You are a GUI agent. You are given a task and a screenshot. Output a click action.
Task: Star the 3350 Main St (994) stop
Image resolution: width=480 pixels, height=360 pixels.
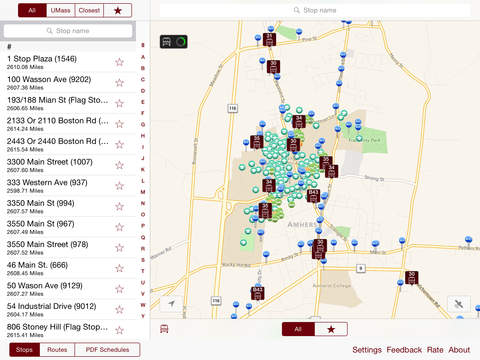(119, 206)
